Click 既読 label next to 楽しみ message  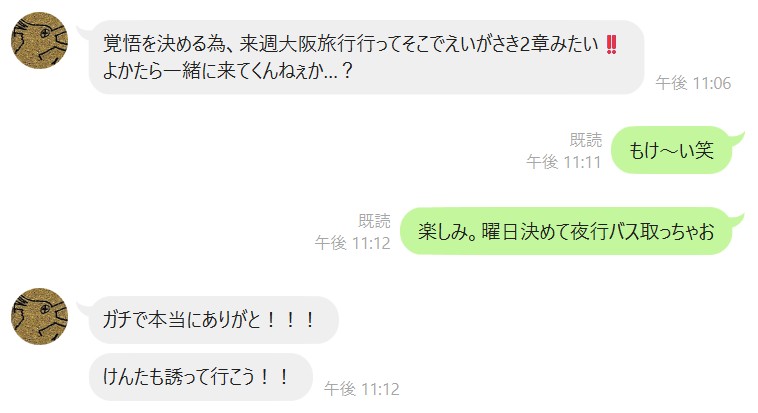(x=374, y=221)
